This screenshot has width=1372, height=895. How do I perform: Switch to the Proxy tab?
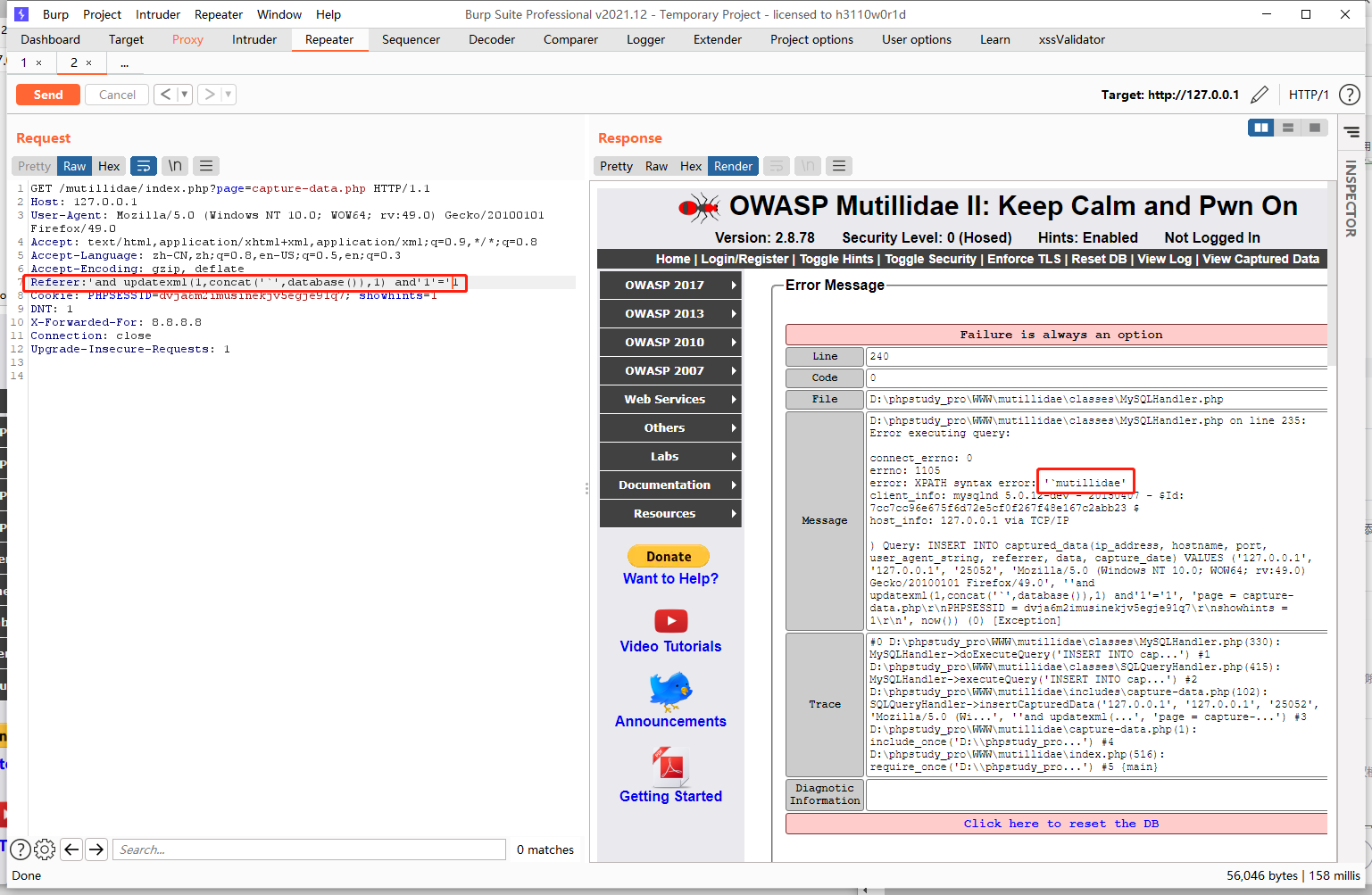pos(187,39)
